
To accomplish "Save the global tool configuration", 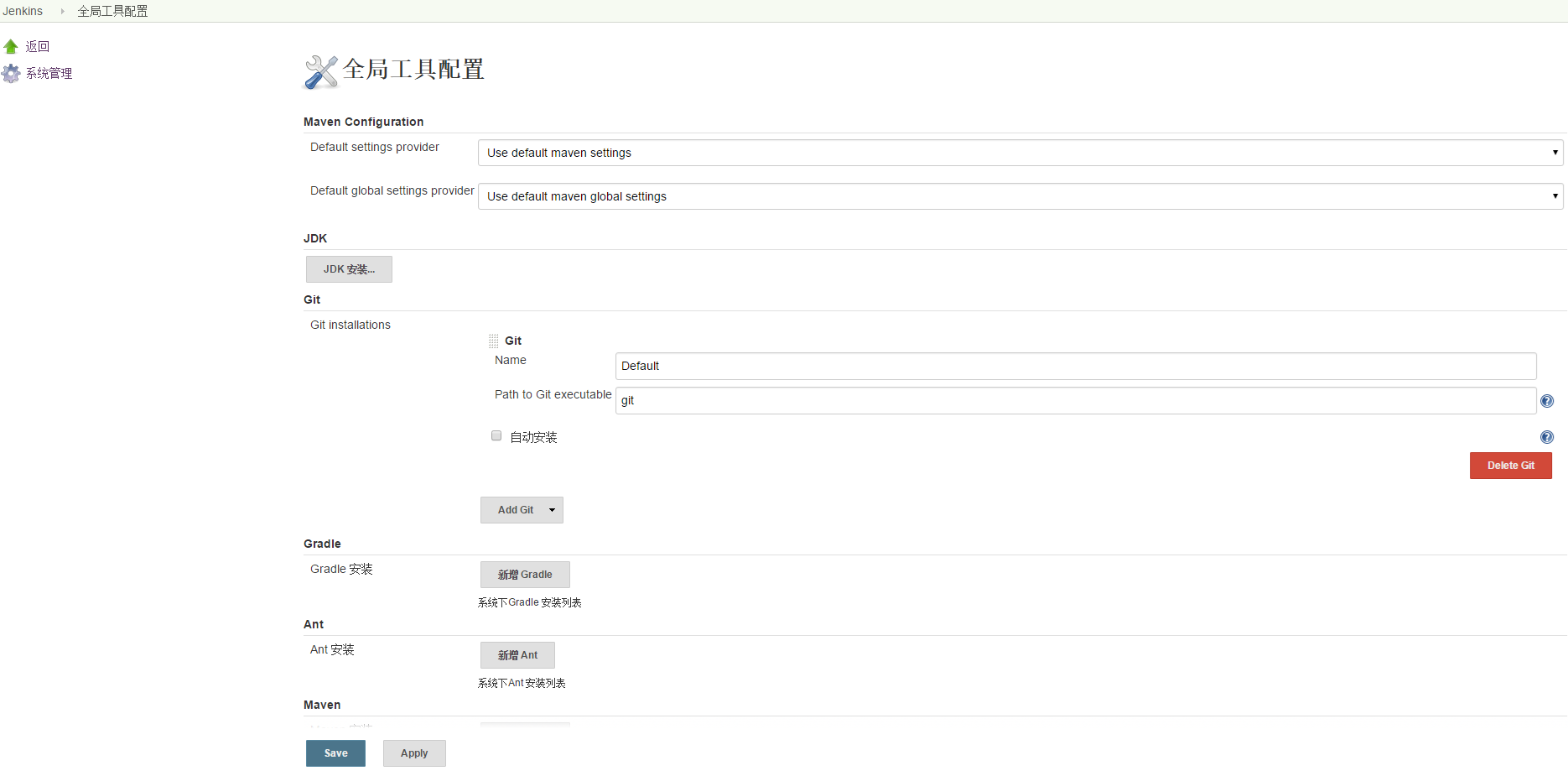I will 335,753.
